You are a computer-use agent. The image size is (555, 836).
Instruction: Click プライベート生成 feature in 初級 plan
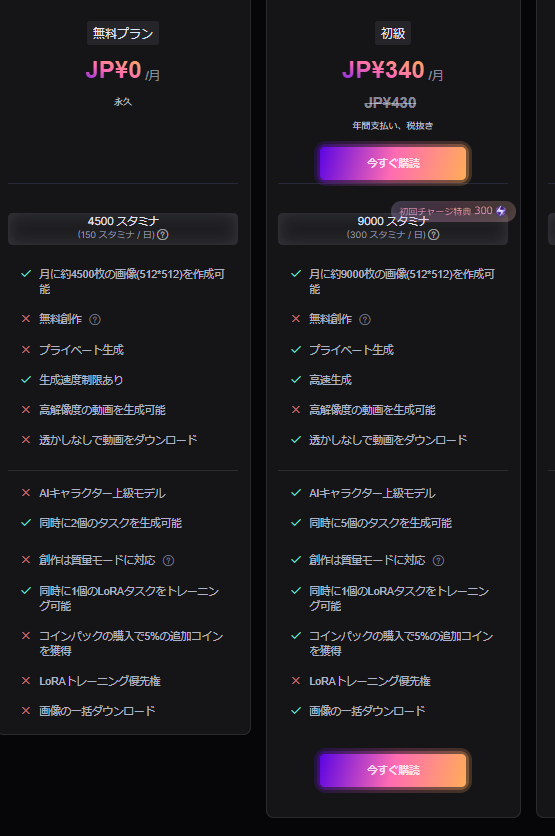pyautogui.click(x=351, y=350)
